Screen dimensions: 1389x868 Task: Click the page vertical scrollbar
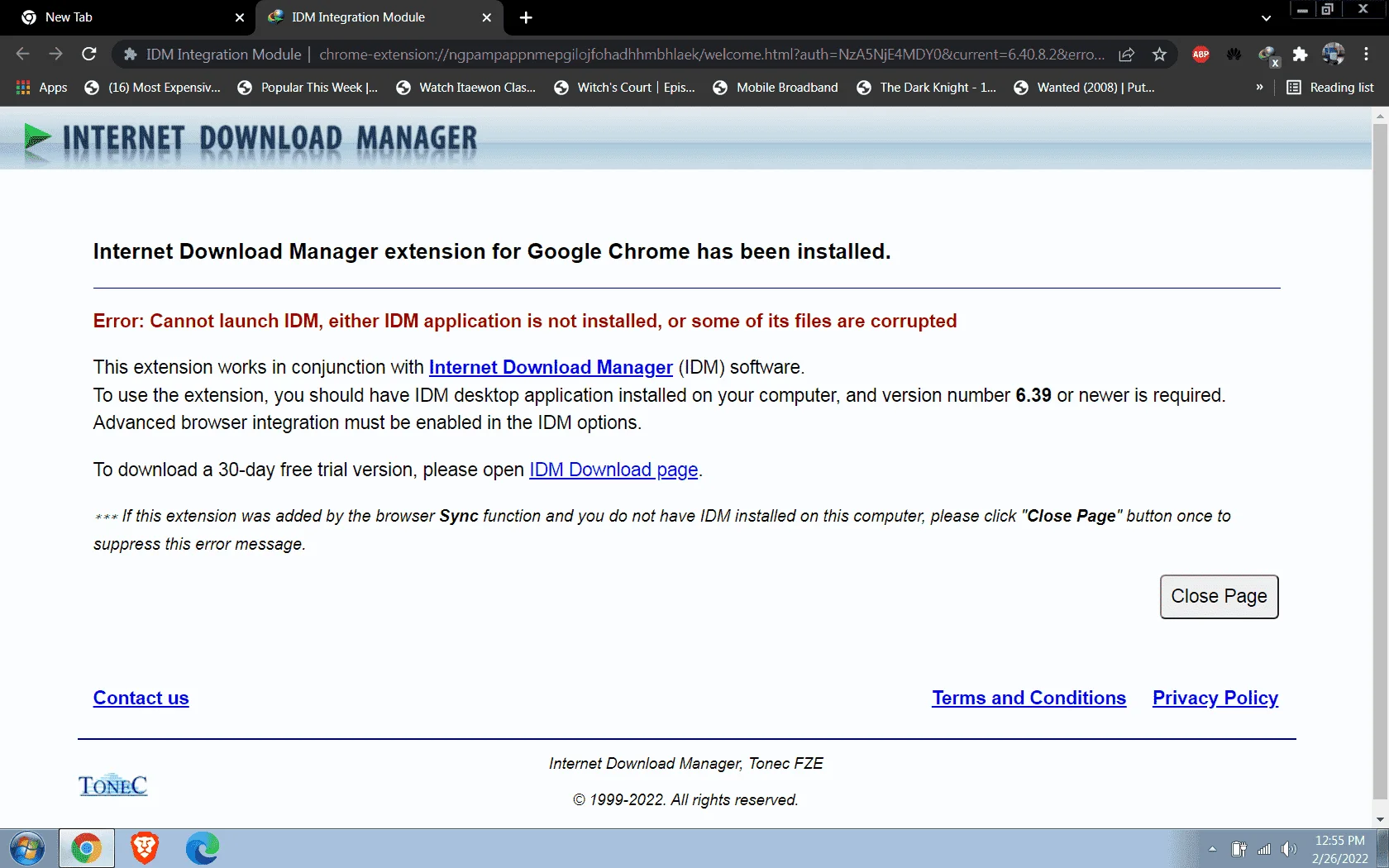(1380, 463)
